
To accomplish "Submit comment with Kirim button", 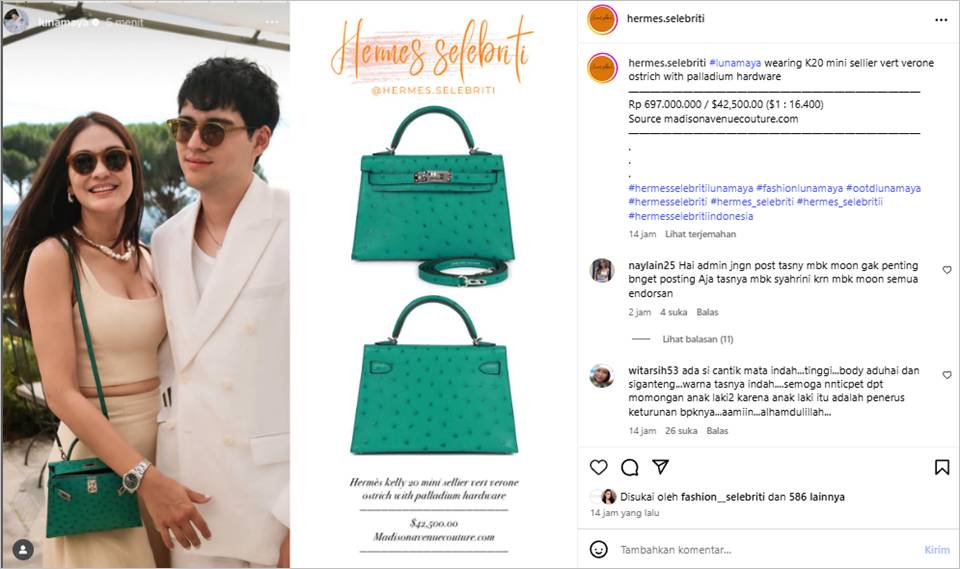I will click(936, 549).
